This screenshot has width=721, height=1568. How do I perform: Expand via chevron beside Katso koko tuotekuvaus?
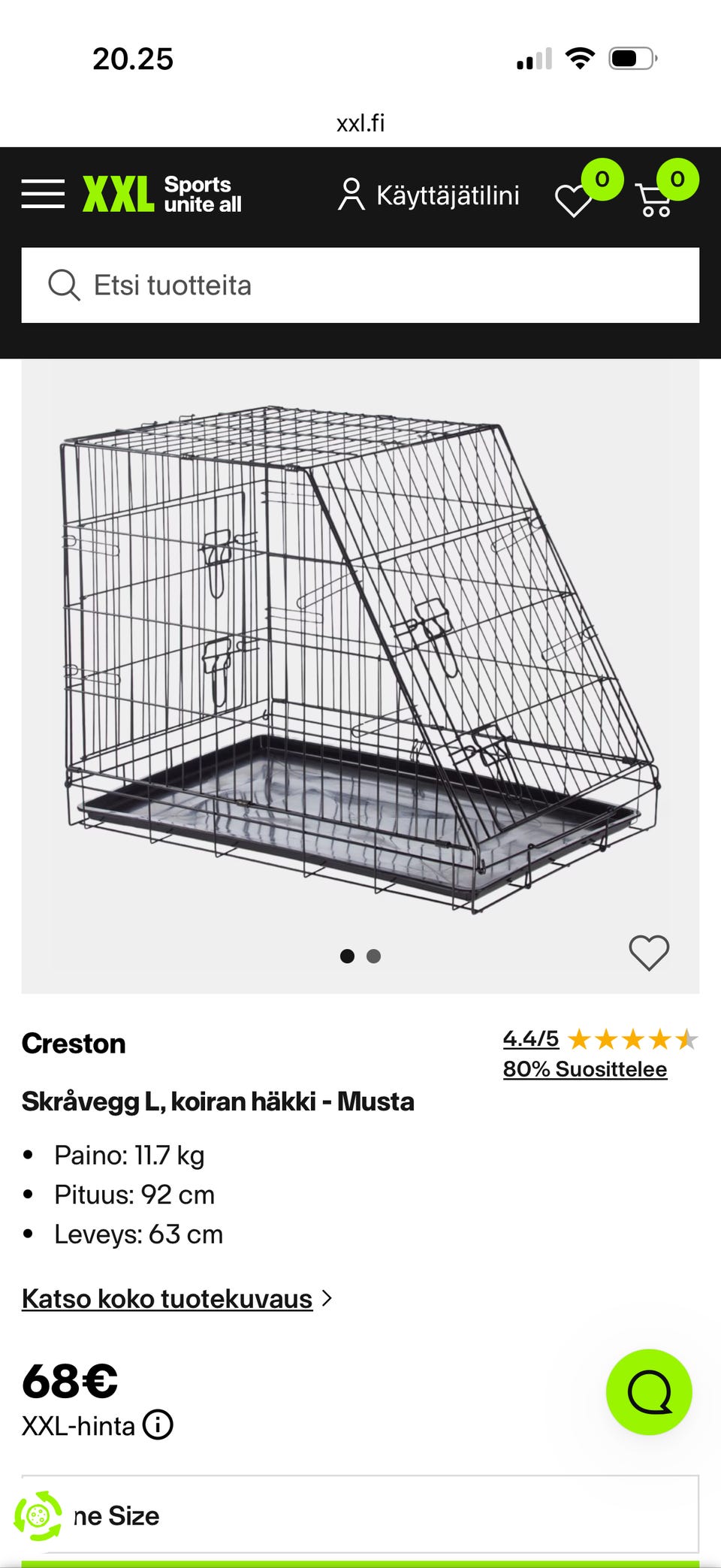(327, 1298)
